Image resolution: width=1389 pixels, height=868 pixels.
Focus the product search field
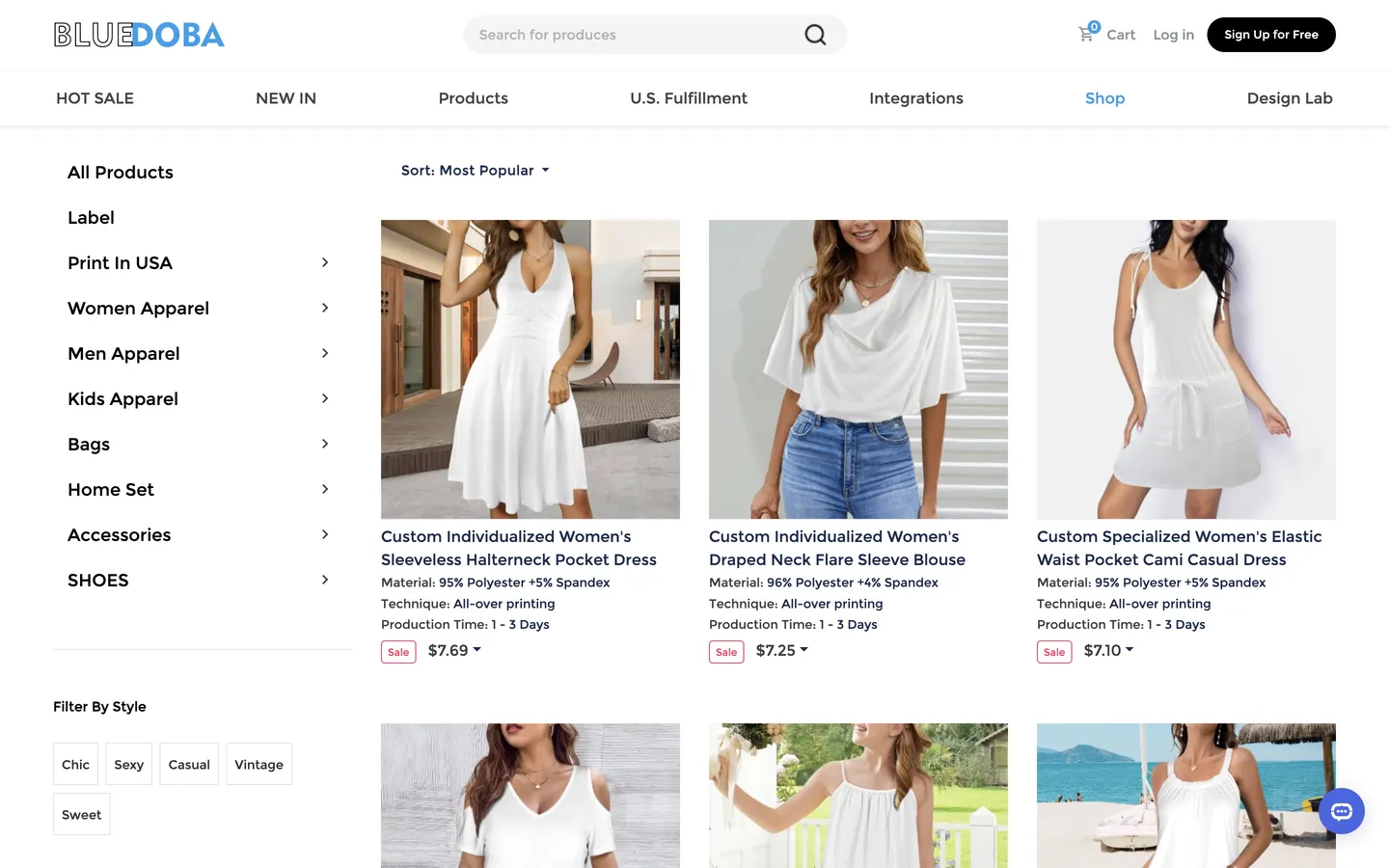pos(655,35)
